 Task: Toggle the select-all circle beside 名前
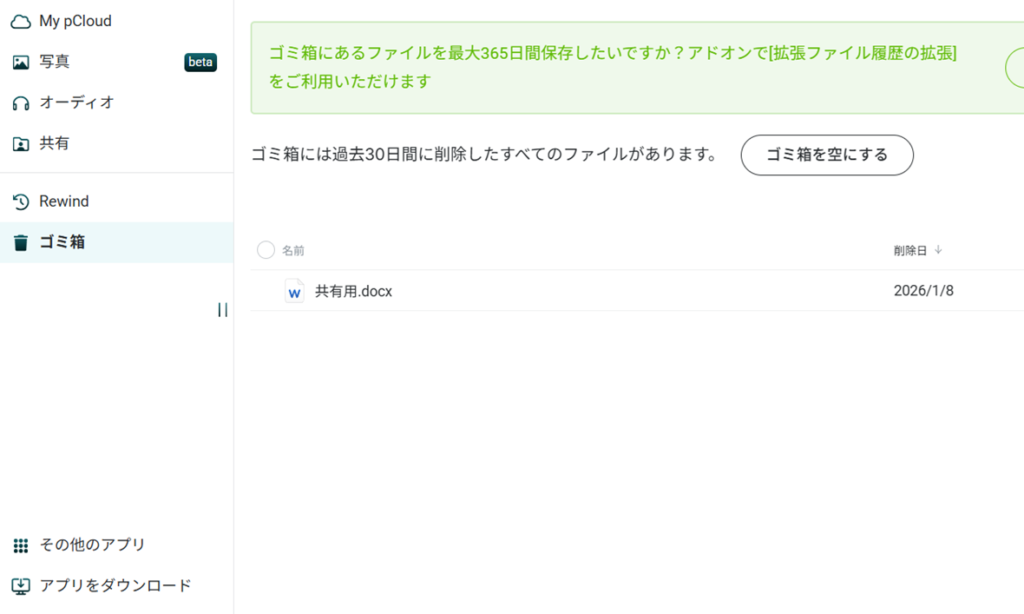[266, 250]
